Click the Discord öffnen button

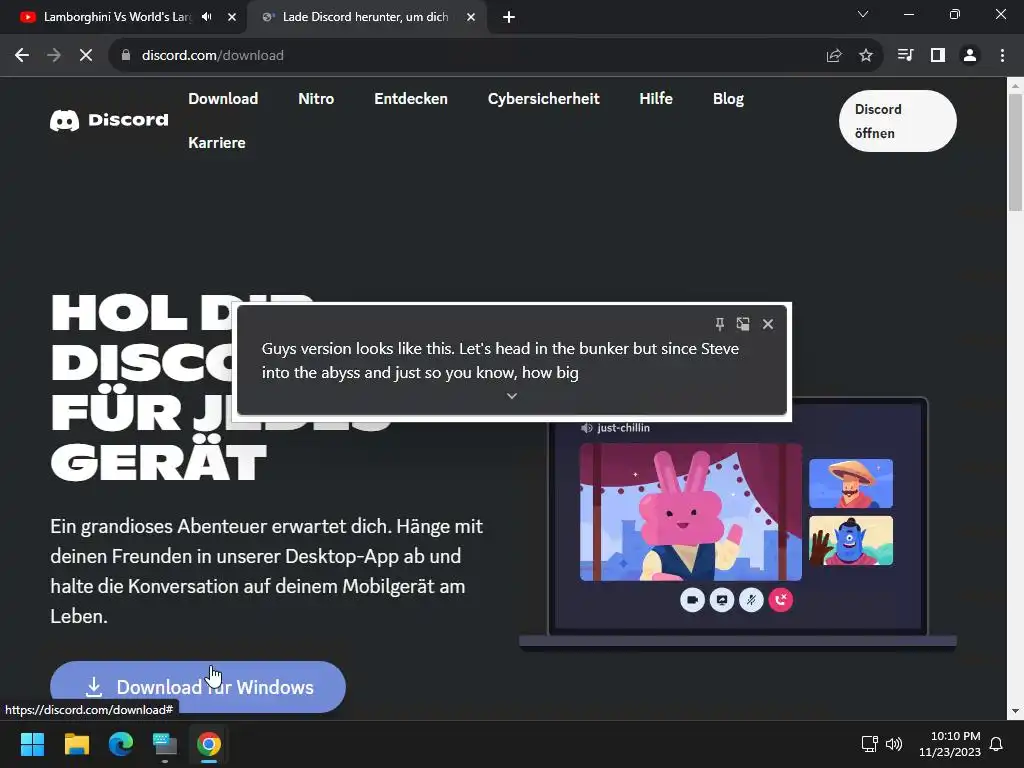897,121
